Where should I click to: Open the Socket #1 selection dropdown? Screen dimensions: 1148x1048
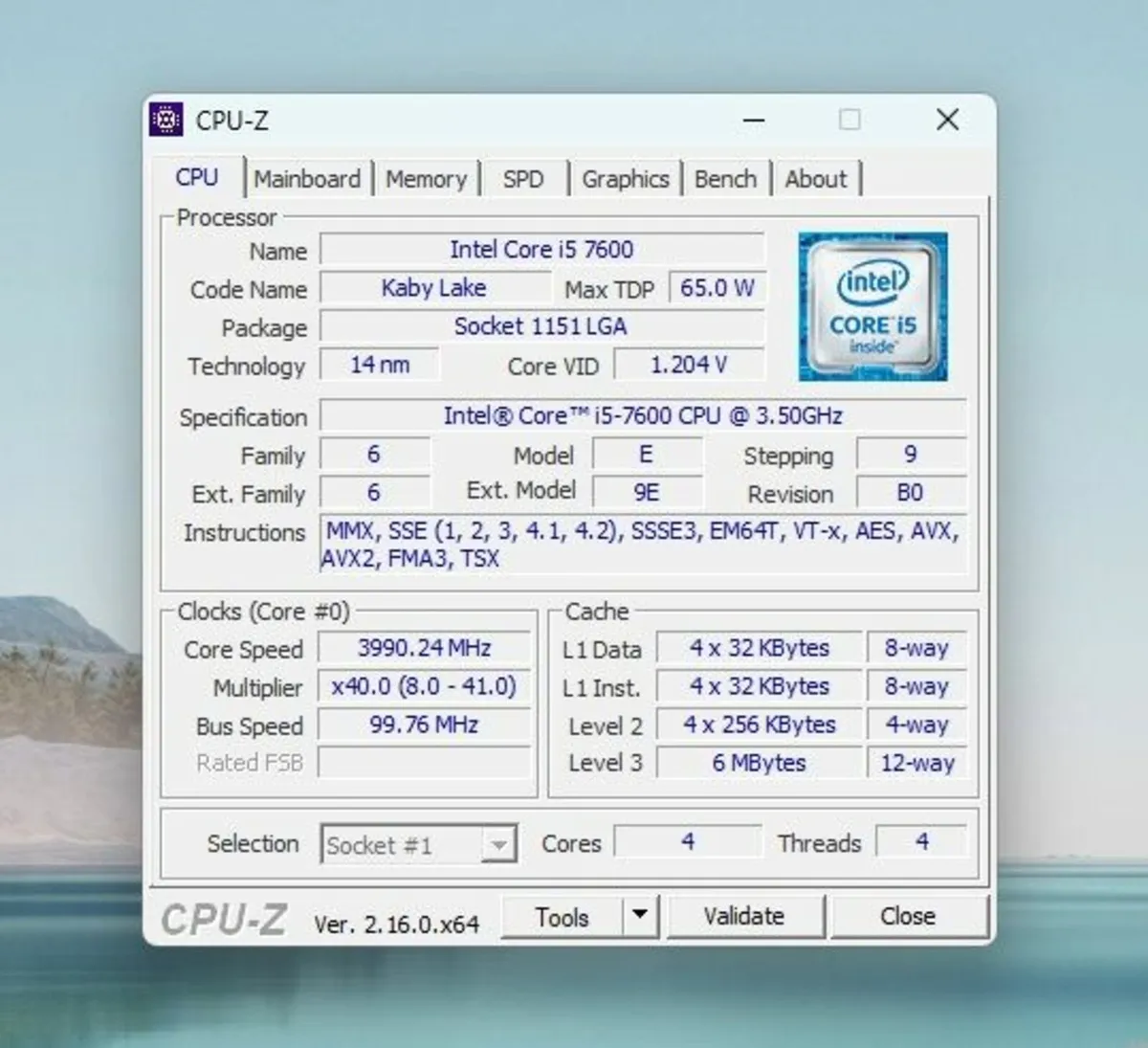tap(419, 844)
